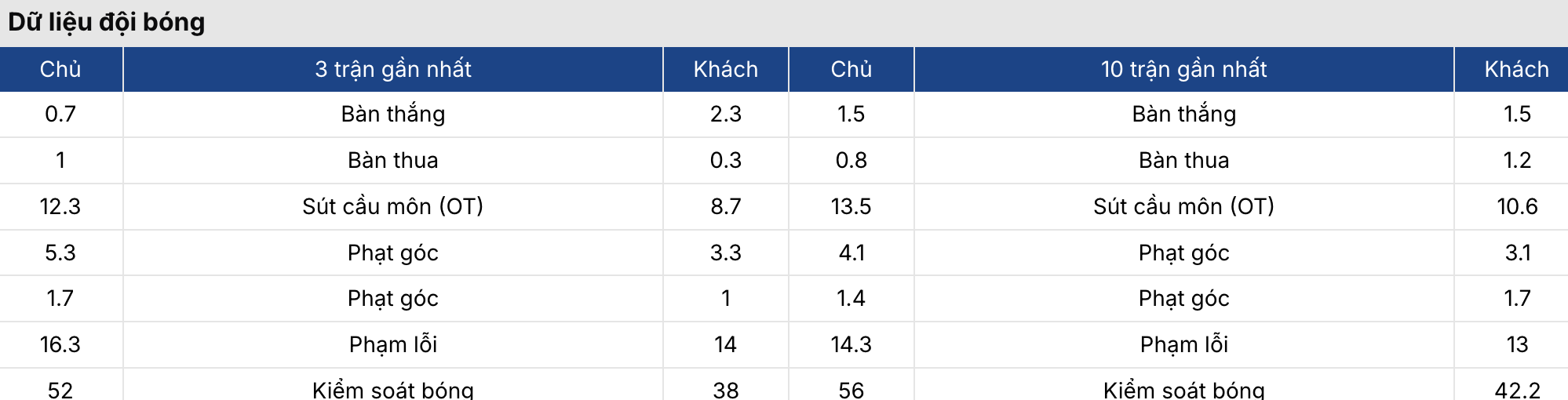This screenshot has height=400, width=1568.
Task: Click the 42.2 possession value
Action: point(1516,389)
